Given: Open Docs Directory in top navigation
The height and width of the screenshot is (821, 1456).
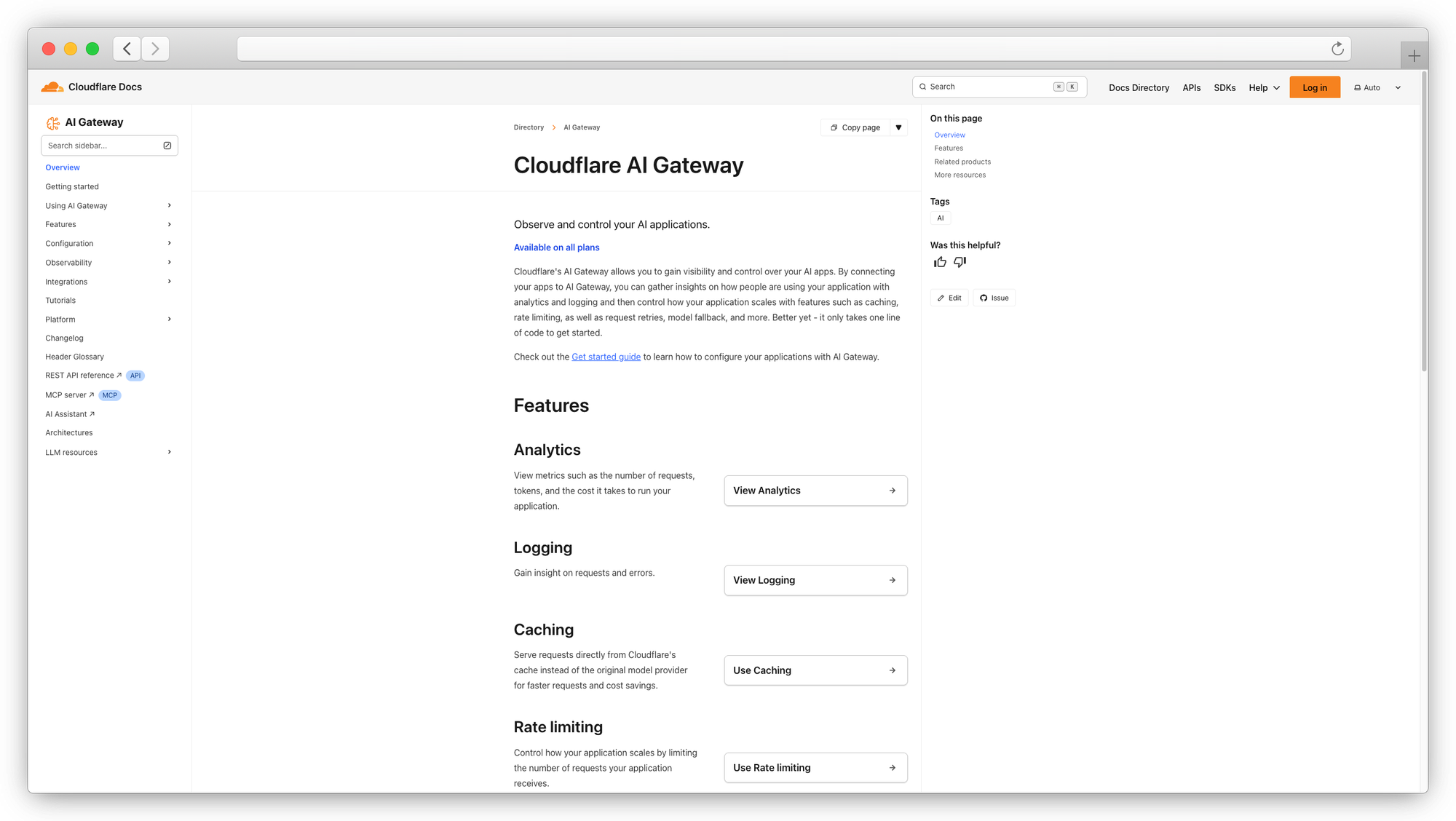Looking at the screenshot, I should [x=1139, y=87].
